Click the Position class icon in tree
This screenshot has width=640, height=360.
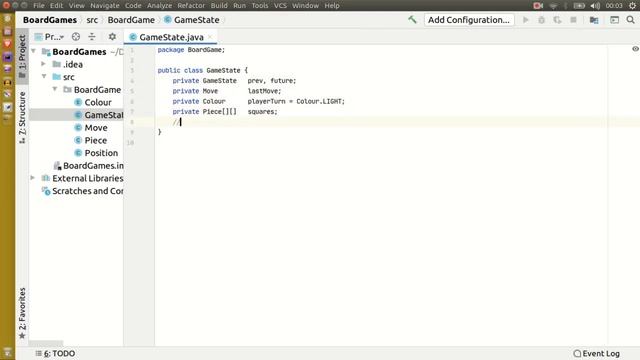[78, 153]
